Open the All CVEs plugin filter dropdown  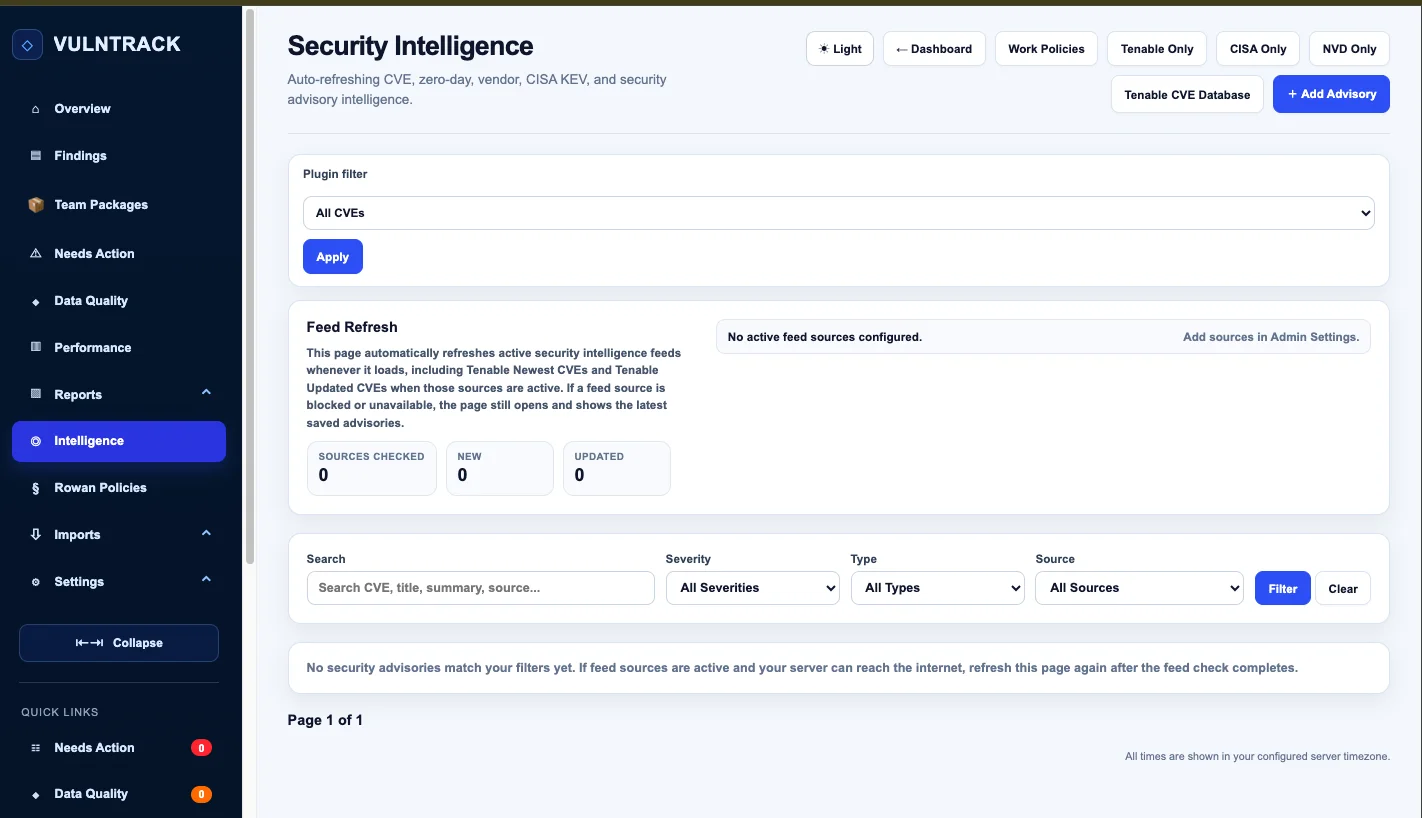tap(838, 213)
